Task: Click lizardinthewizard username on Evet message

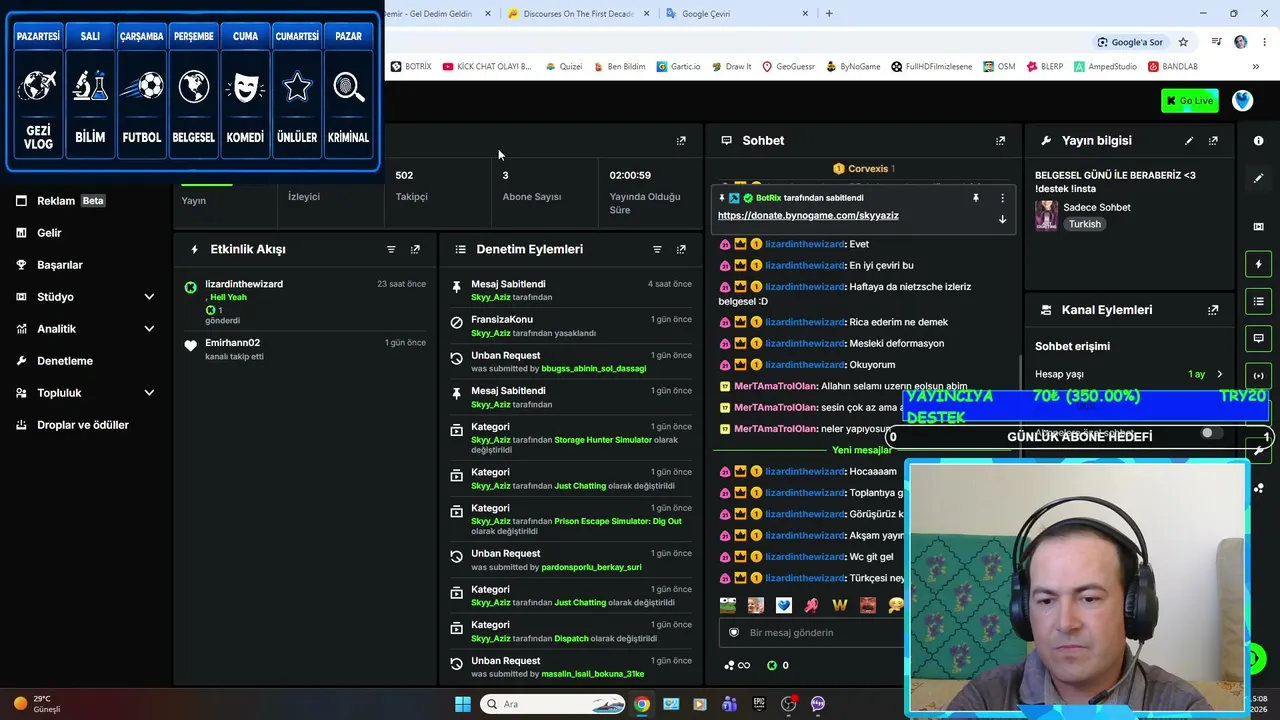Action: [805, 244]
